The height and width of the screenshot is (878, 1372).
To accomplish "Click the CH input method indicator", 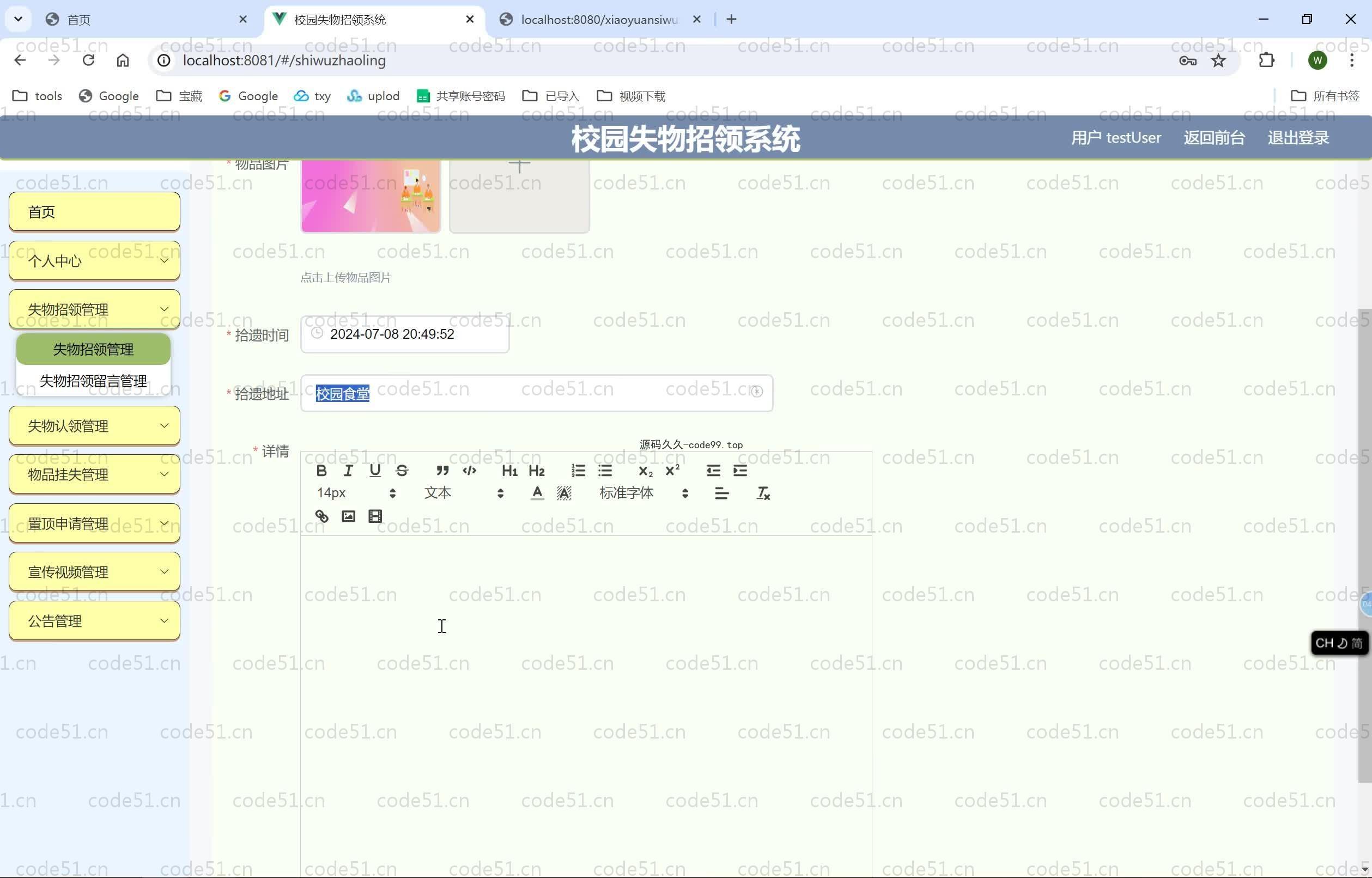I will 1339,643.
